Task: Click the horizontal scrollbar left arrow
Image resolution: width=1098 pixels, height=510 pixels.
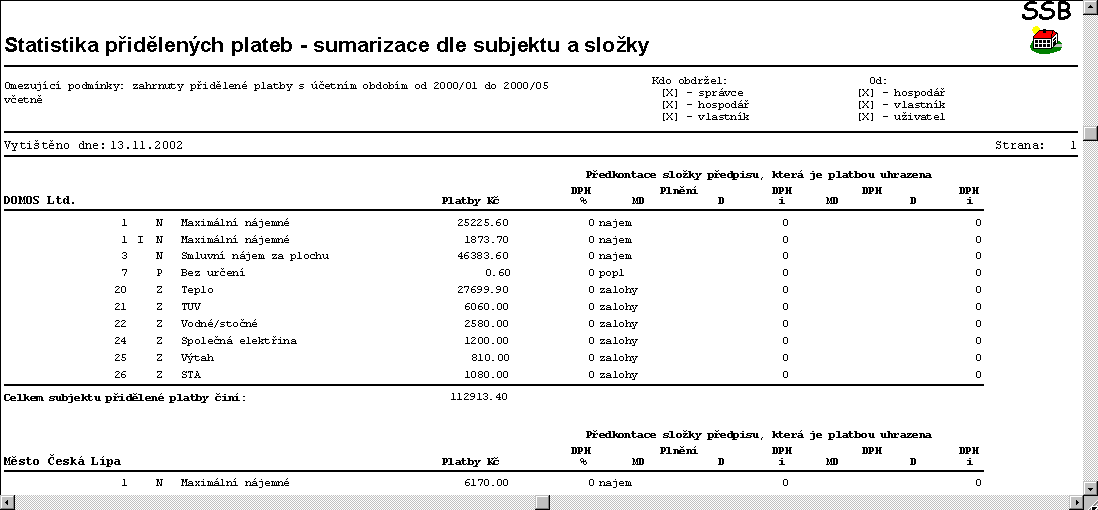Action: 7,502
